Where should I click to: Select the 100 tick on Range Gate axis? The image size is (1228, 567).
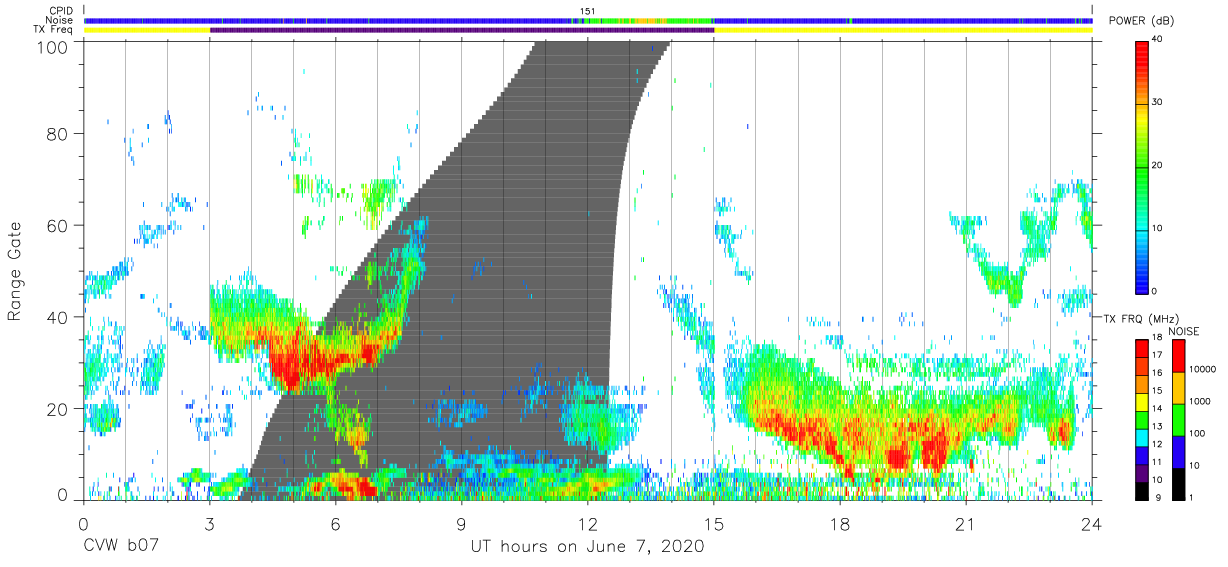55,46
